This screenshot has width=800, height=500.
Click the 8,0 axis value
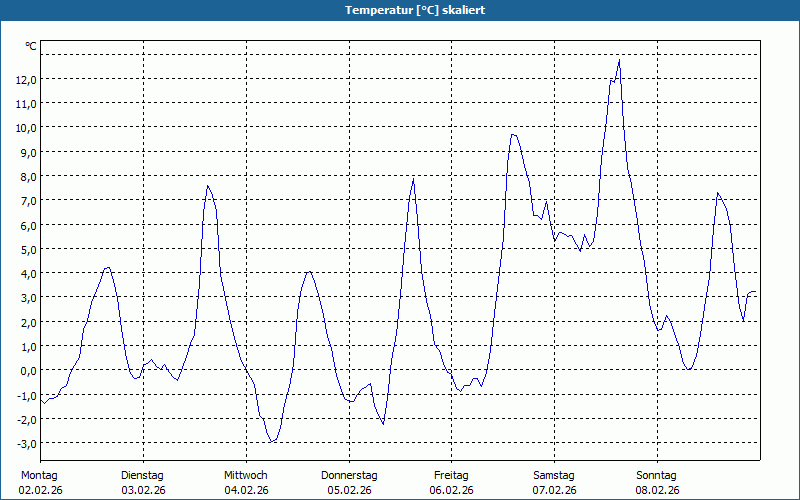click(x=29, y=177)
